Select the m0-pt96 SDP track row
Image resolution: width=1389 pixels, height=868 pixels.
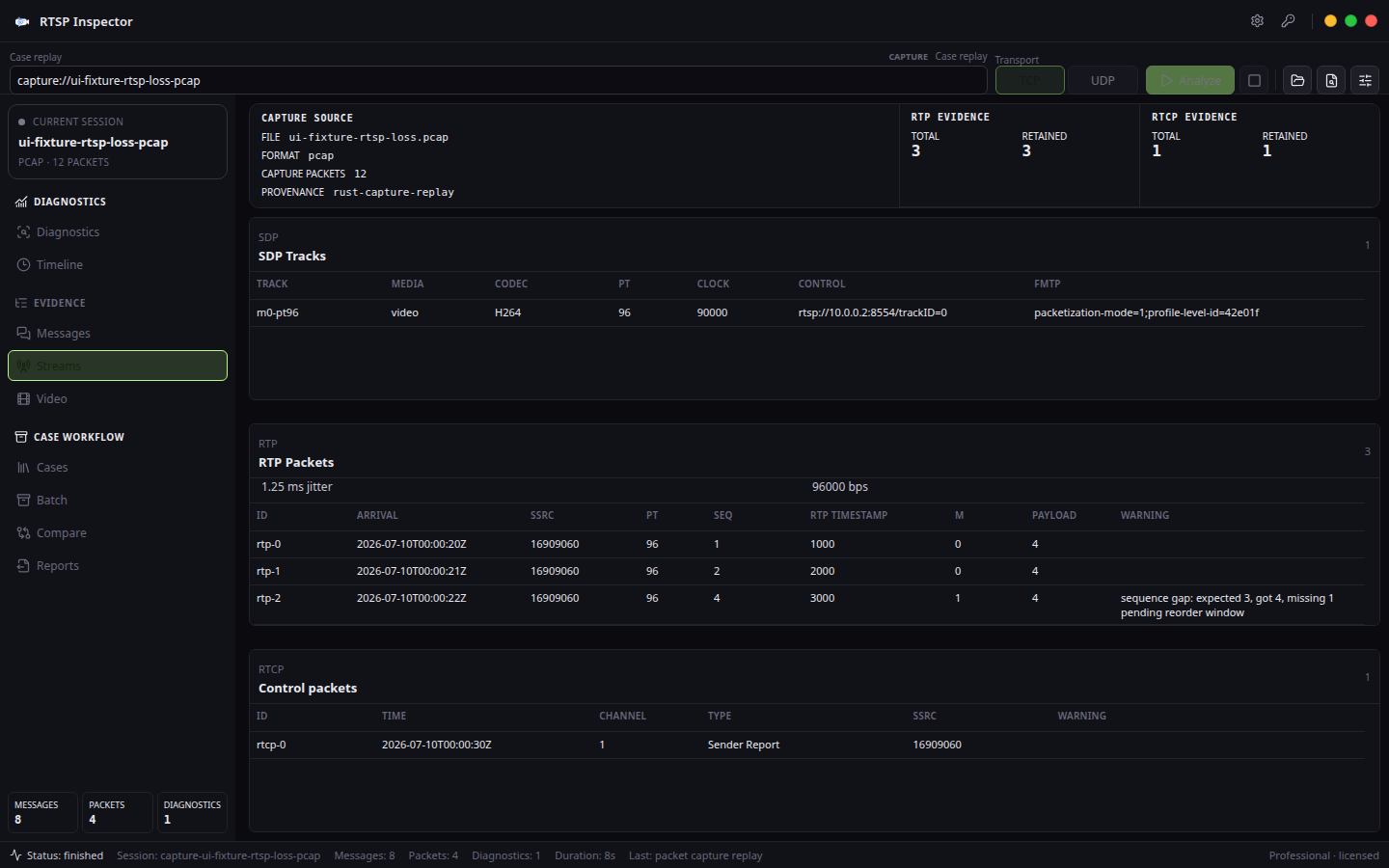(808, 312)
